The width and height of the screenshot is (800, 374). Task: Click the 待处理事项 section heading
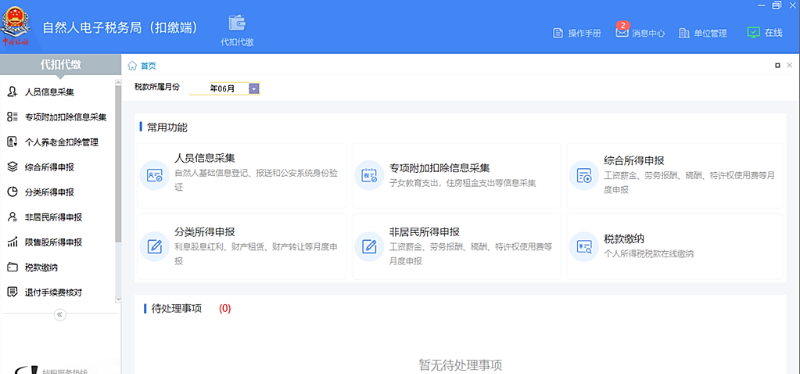pos(177,309)
